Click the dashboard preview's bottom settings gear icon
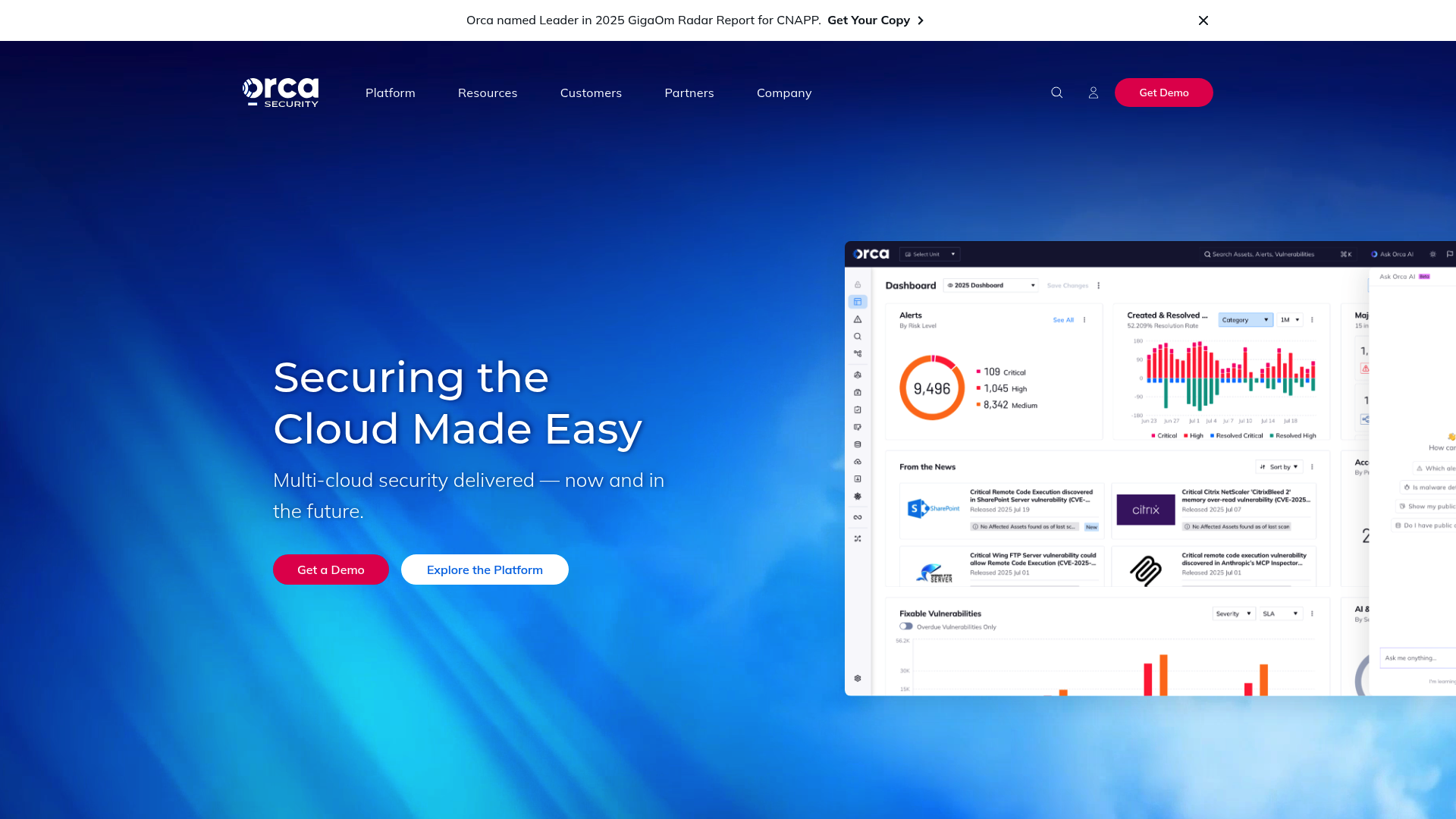The width and height of the screenshot is (1456, 819). pos(858,679)
